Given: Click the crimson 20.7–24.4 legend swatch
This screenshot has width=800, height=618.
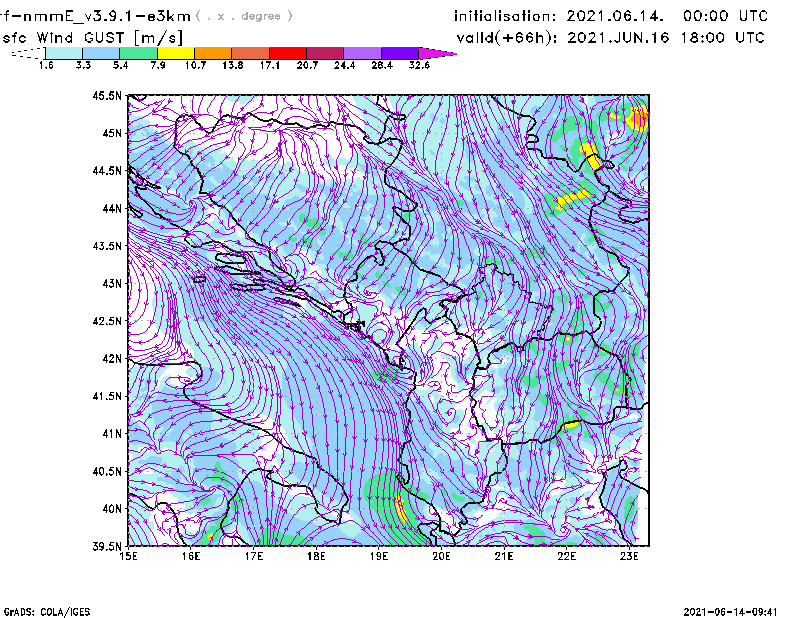Looking at the screenshot, I should [x=325, y=53].
